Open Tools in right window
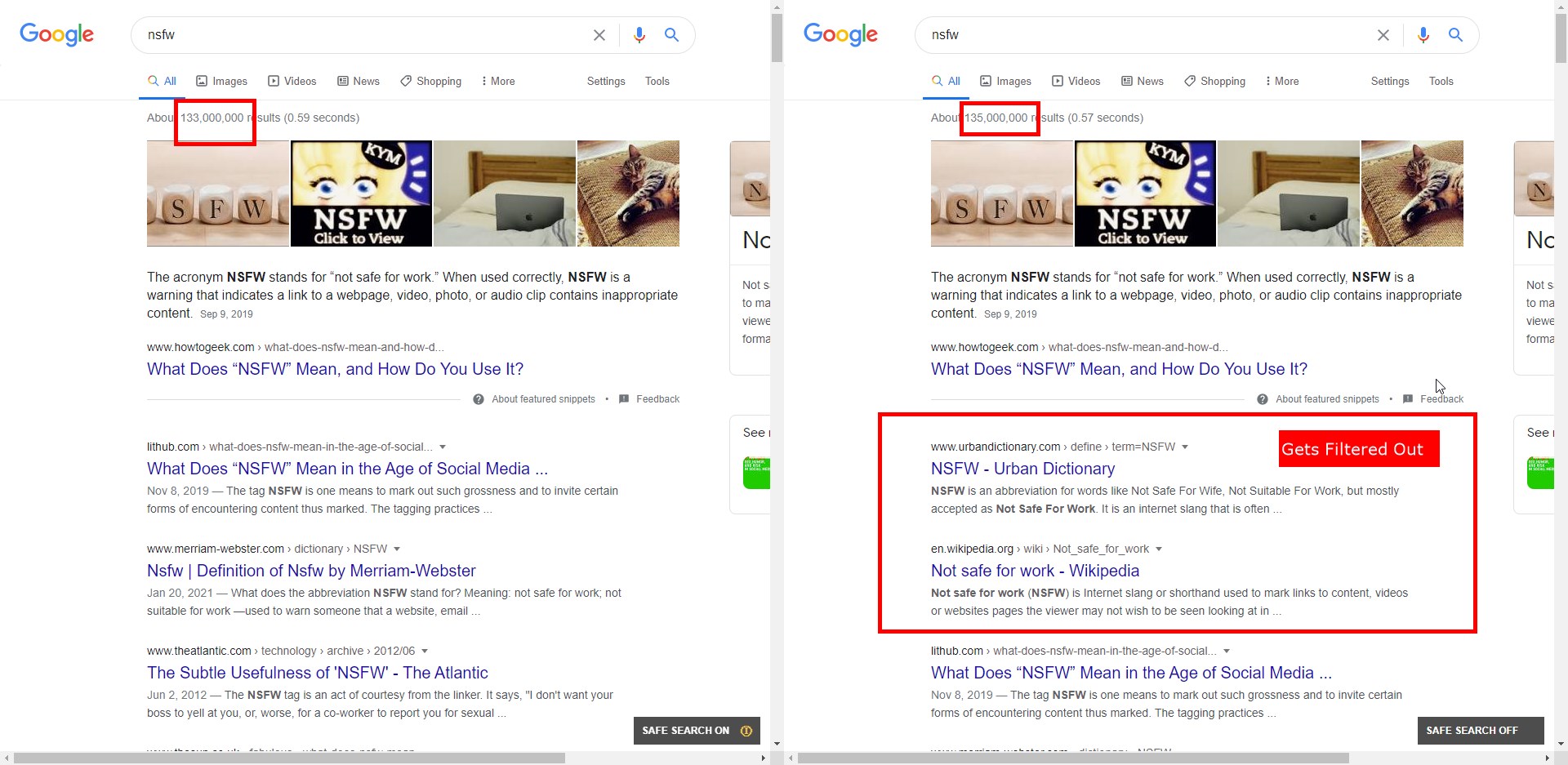 [1441, 81]
